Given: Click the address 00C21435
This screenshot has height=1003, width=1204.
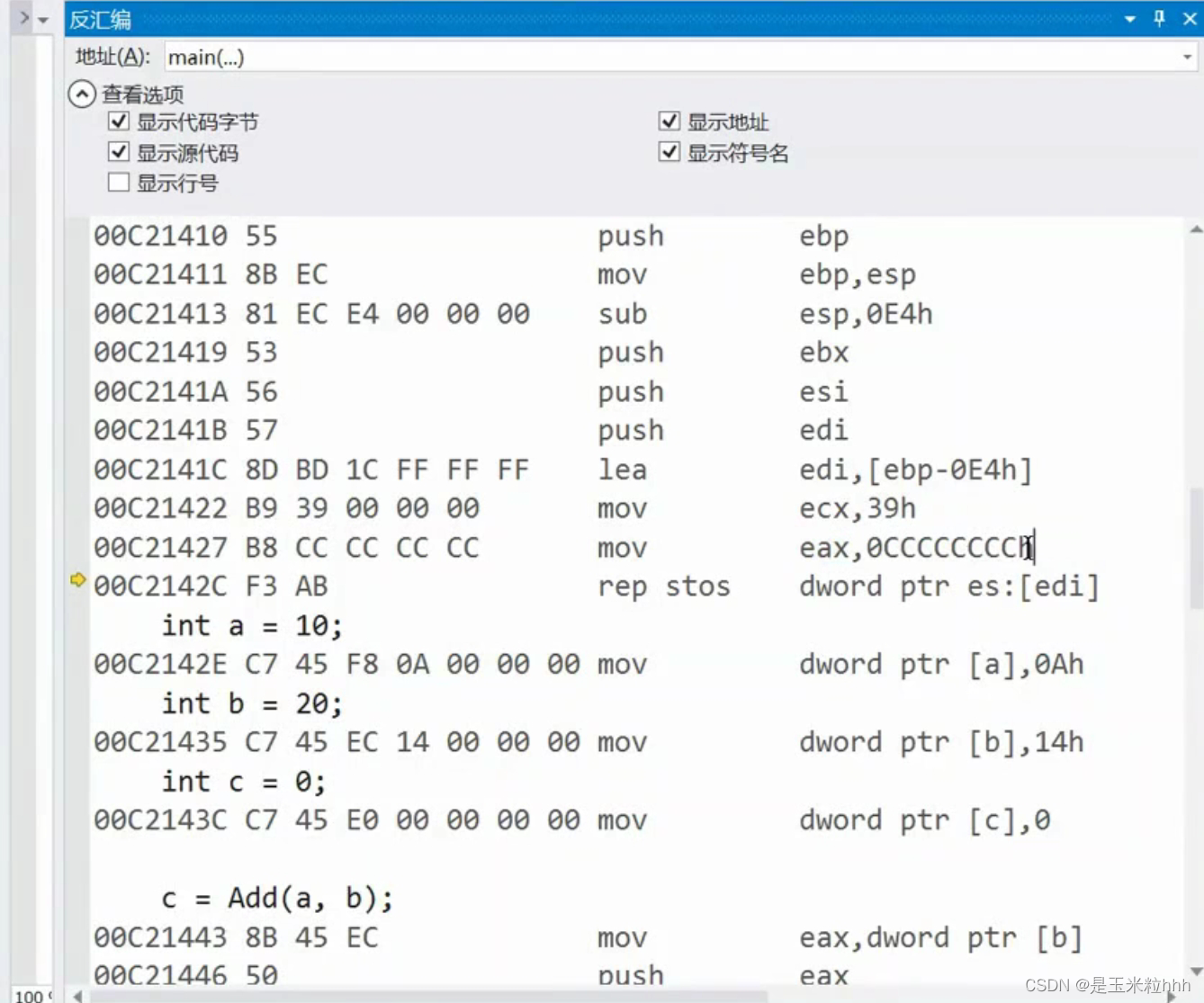Looking at the screenshot, I should coord(160,742).
